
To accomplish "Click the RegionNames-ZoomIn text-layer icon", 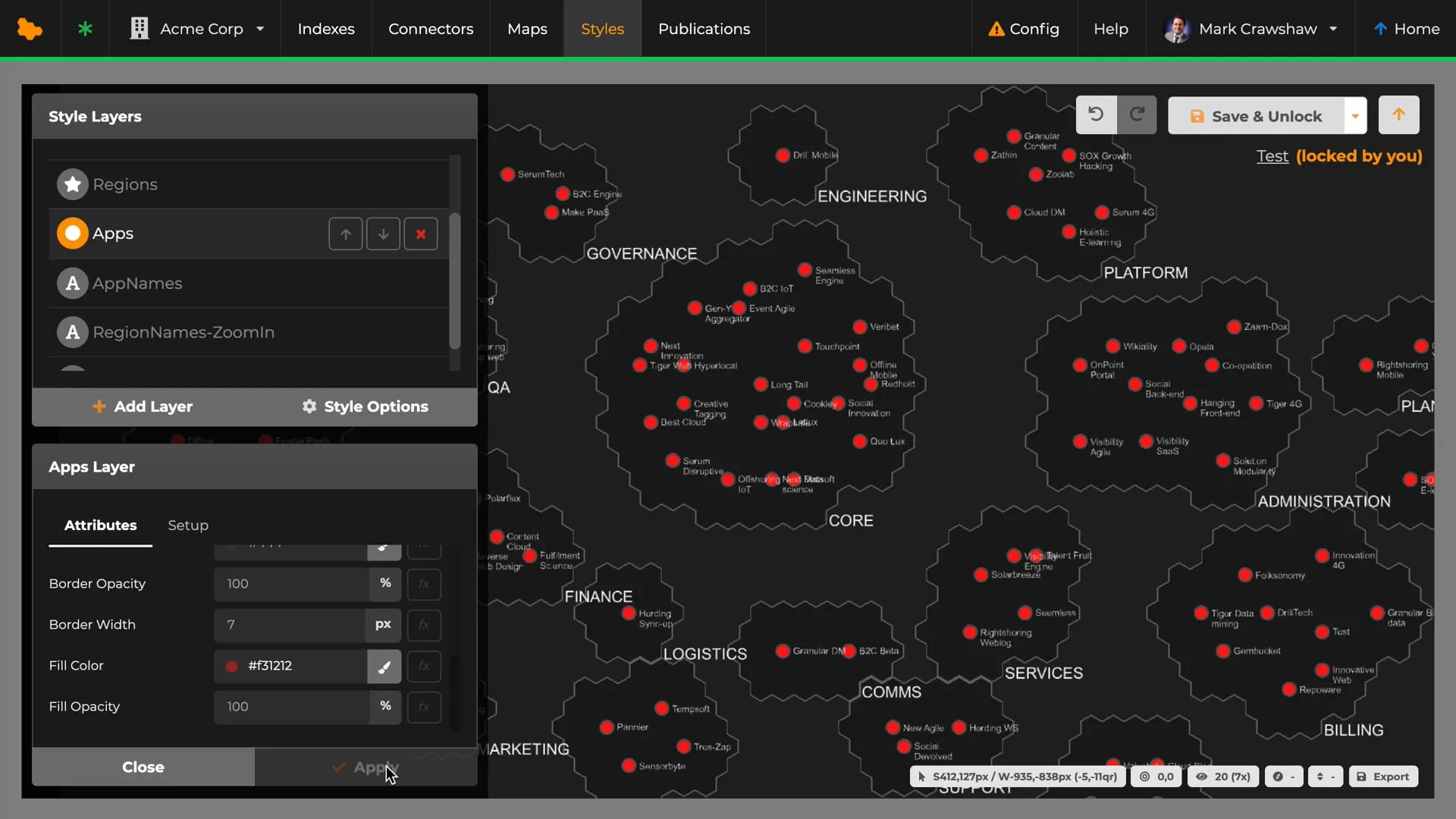I will (x=73, y=332).
